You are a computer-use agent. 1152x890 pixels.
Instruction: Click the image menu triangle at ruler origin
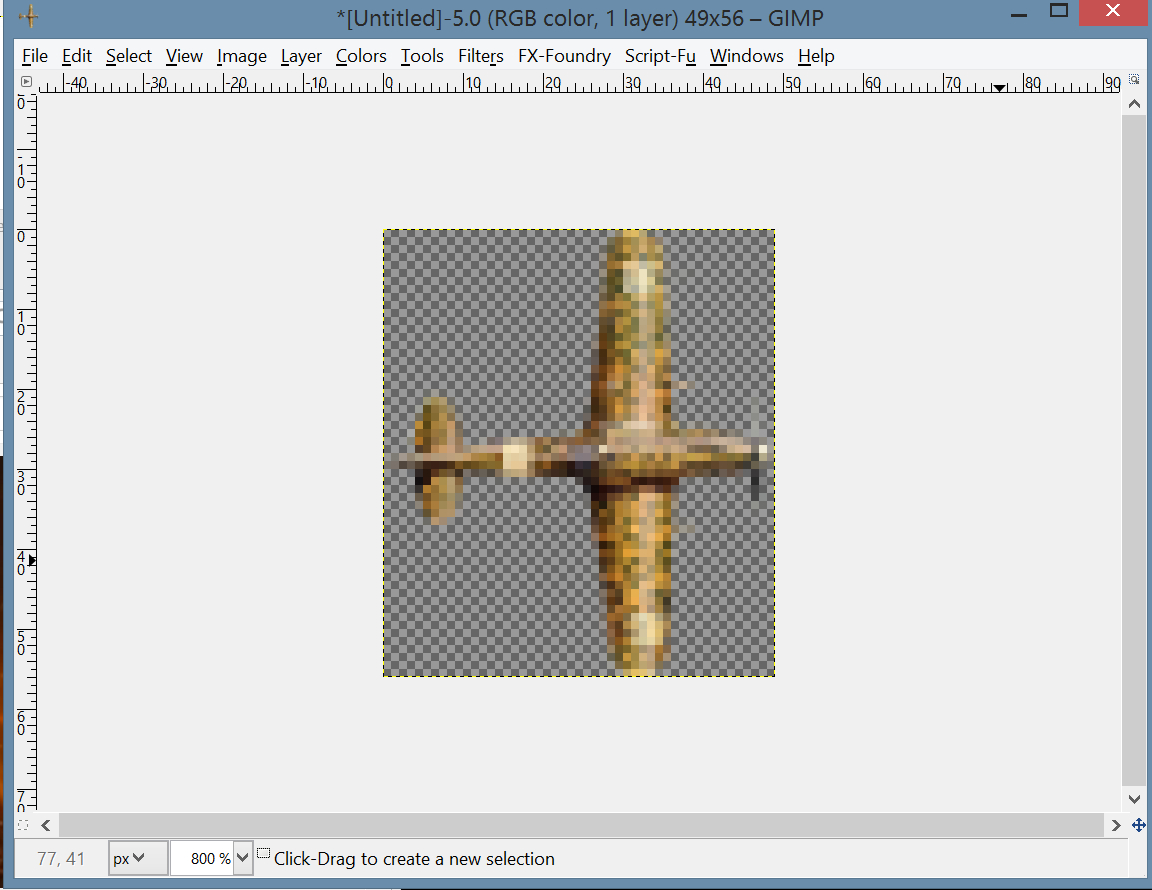click(x=26, y=82)
